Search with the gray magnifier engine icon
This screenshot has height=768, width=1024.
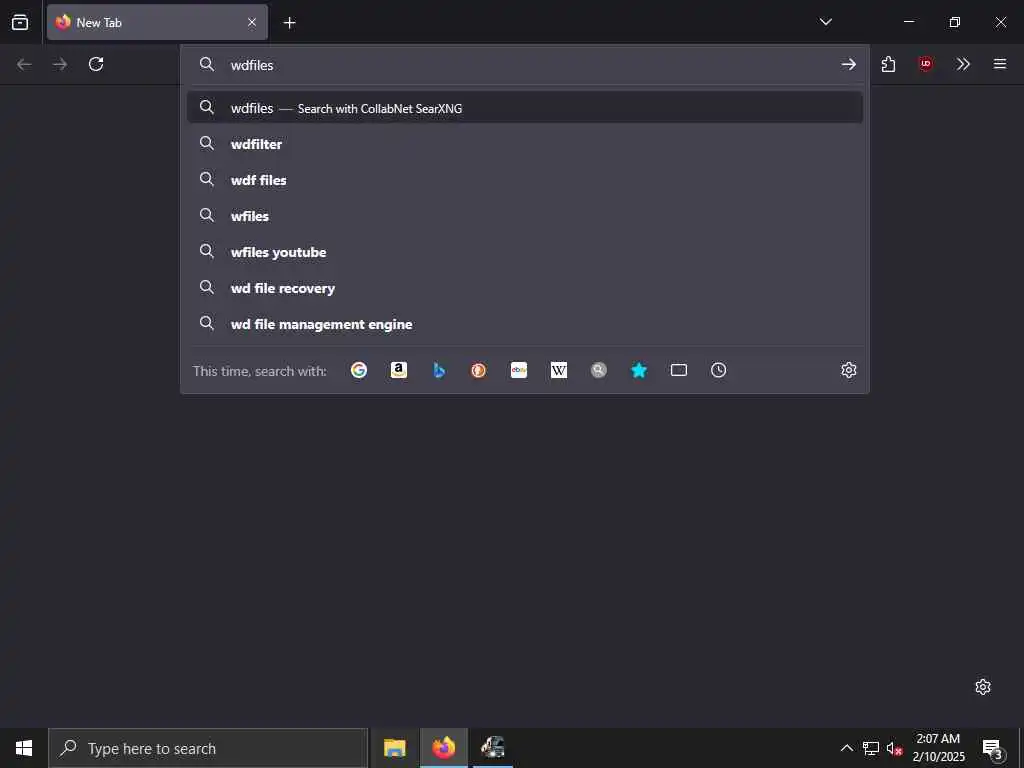point(598,370)
